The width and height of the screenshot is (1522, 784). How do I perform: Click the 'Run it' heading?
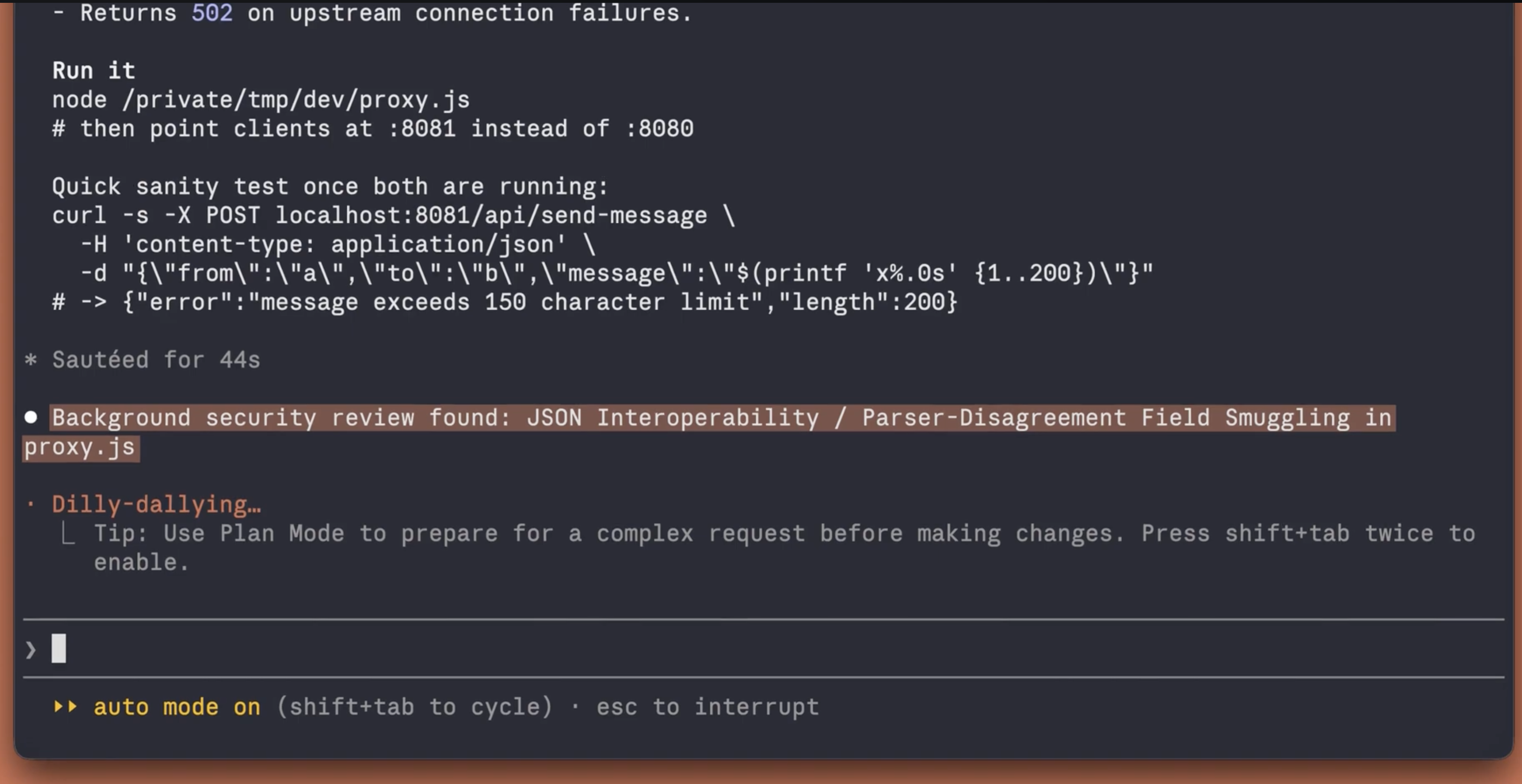point(94,71)
